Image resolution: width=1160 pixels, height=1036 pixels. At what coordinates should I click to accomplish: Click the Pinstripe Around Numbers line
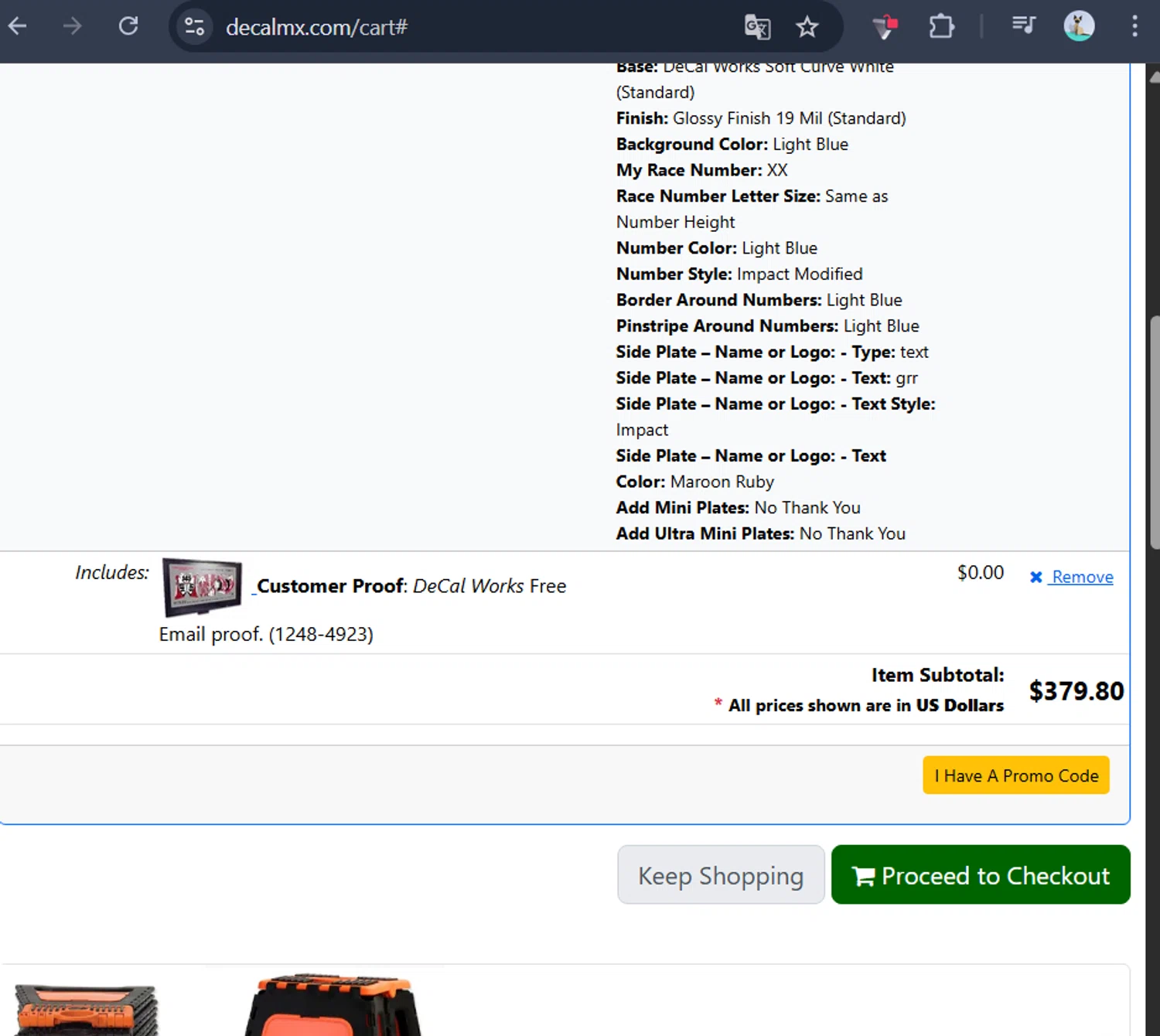click(767, 326)
